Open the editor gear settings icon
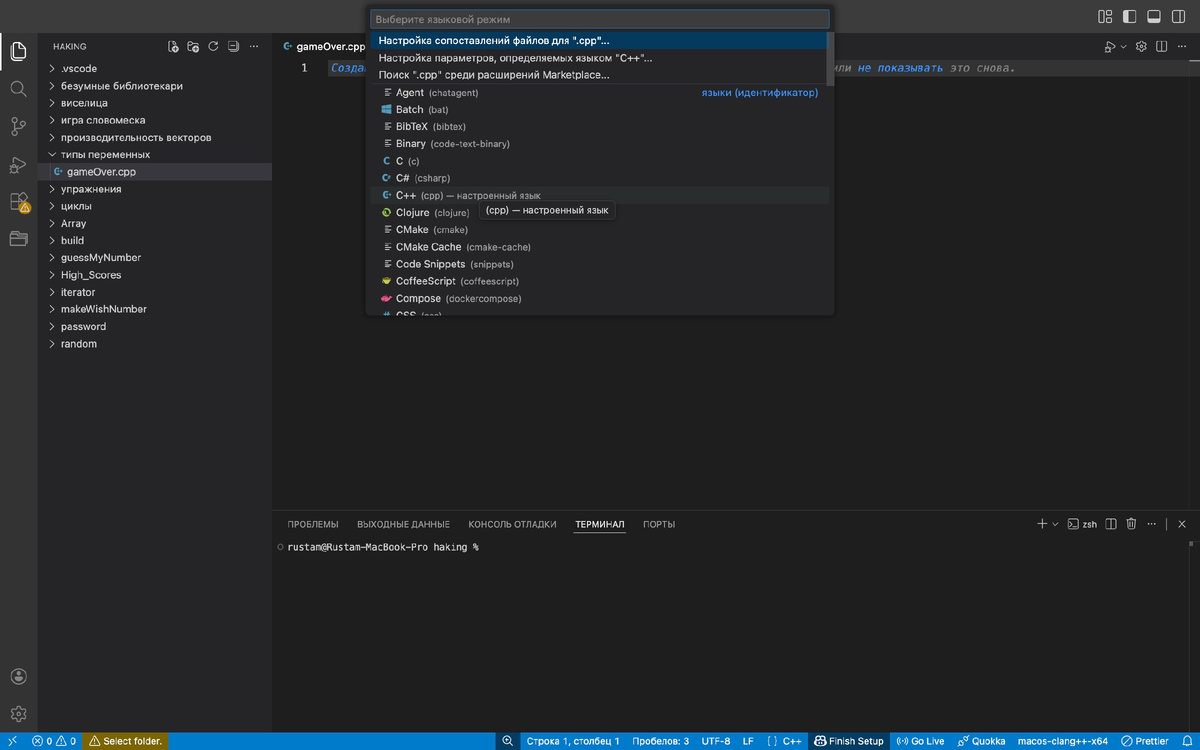 1141,46
